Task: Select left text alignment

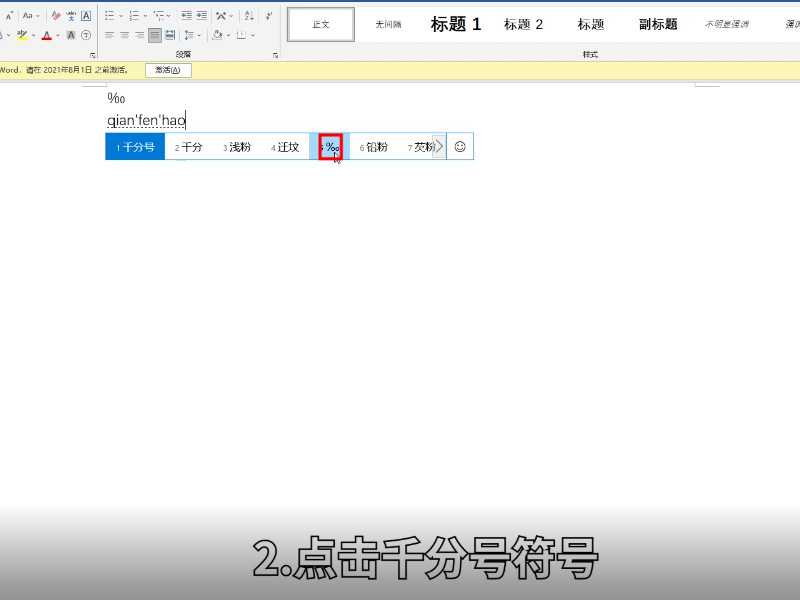Action: point(109,35)
